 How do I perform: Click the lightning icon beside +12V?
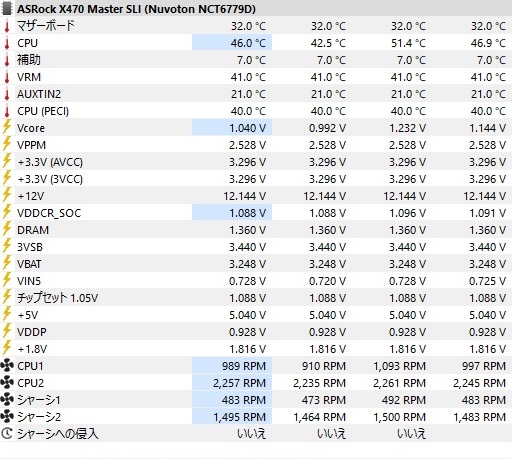tap(7, 195)
